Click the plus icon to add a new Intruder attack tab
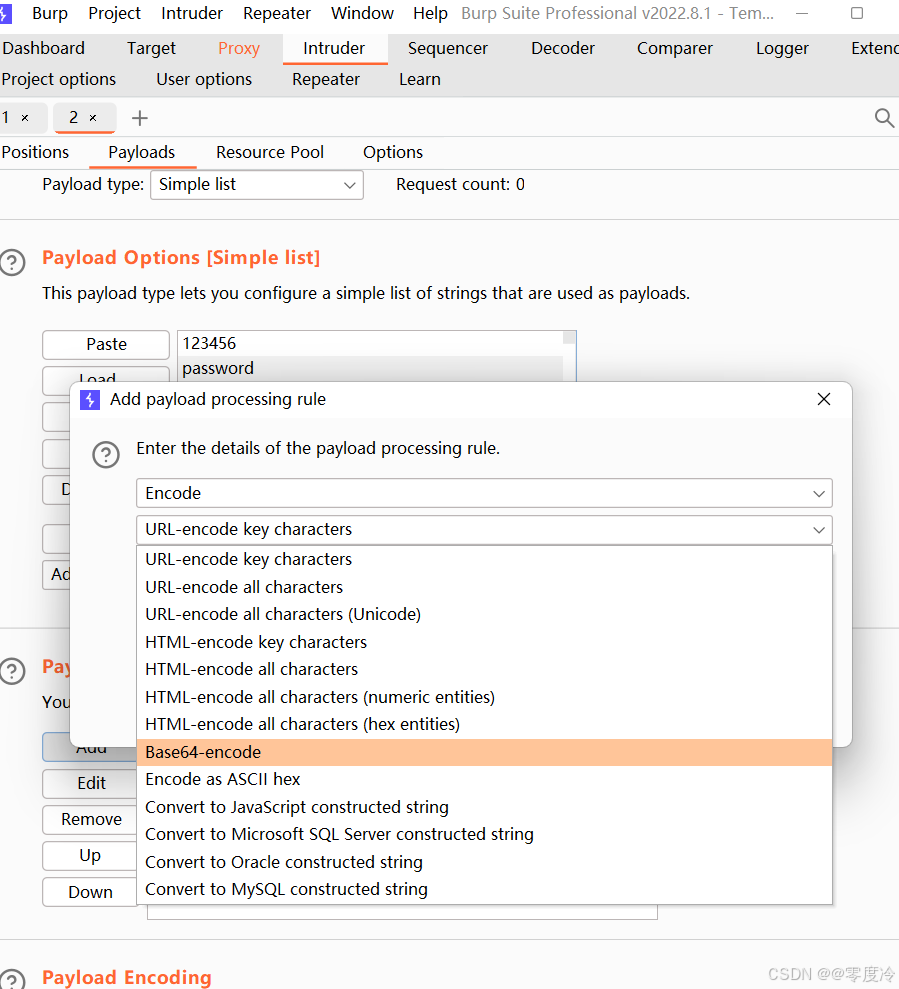The height and width of the screenshot is (989, 899). tap(139, 117)
